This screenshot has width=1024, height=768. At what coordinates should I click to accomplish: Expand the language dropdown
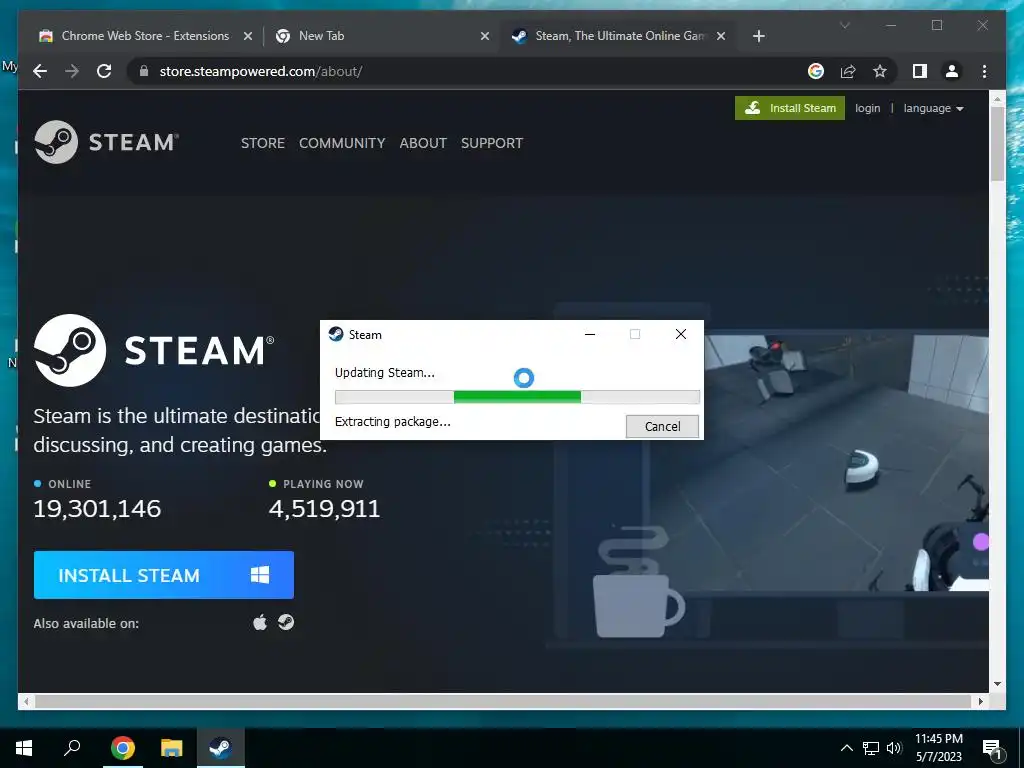pos(933,108)
